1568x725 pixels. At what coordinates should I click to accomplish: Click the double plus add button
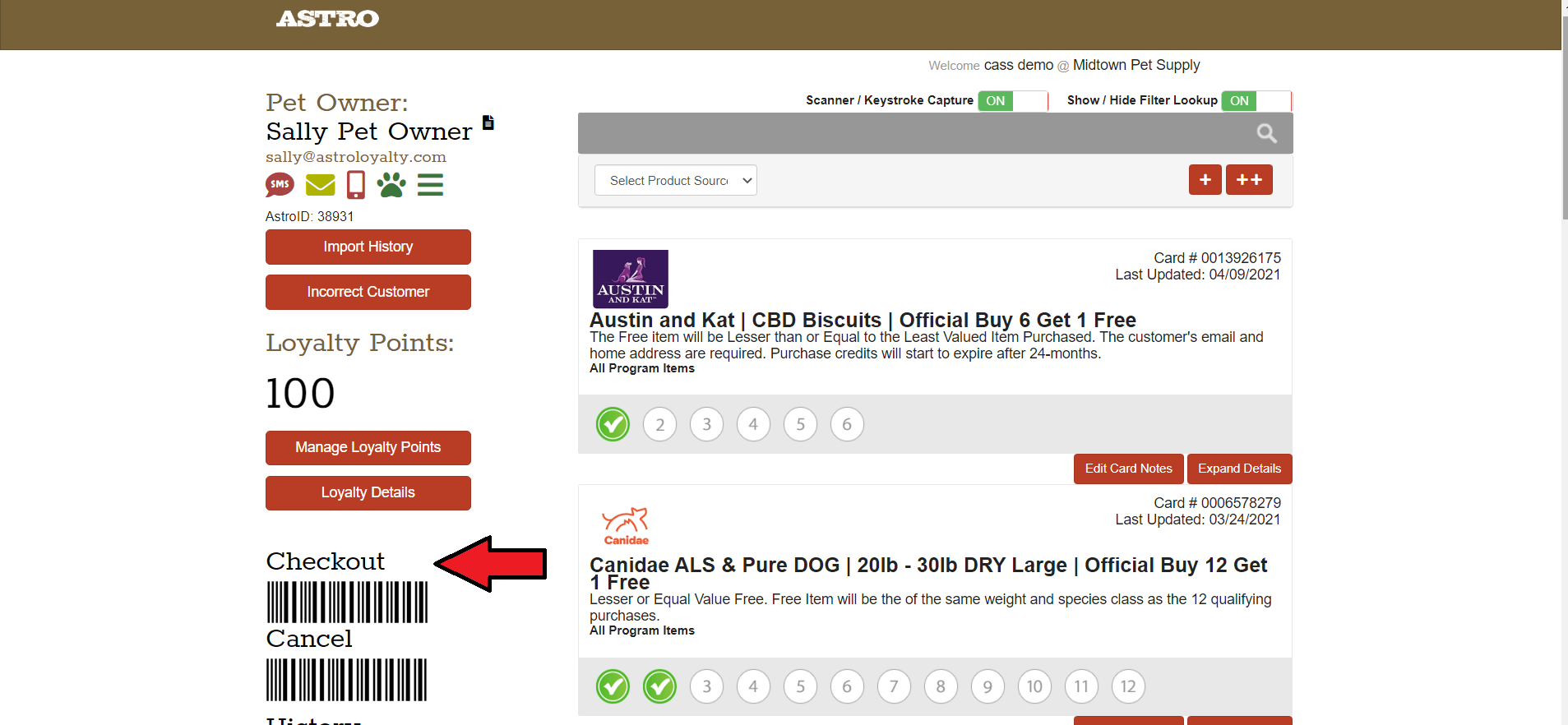pos(1249,180)
